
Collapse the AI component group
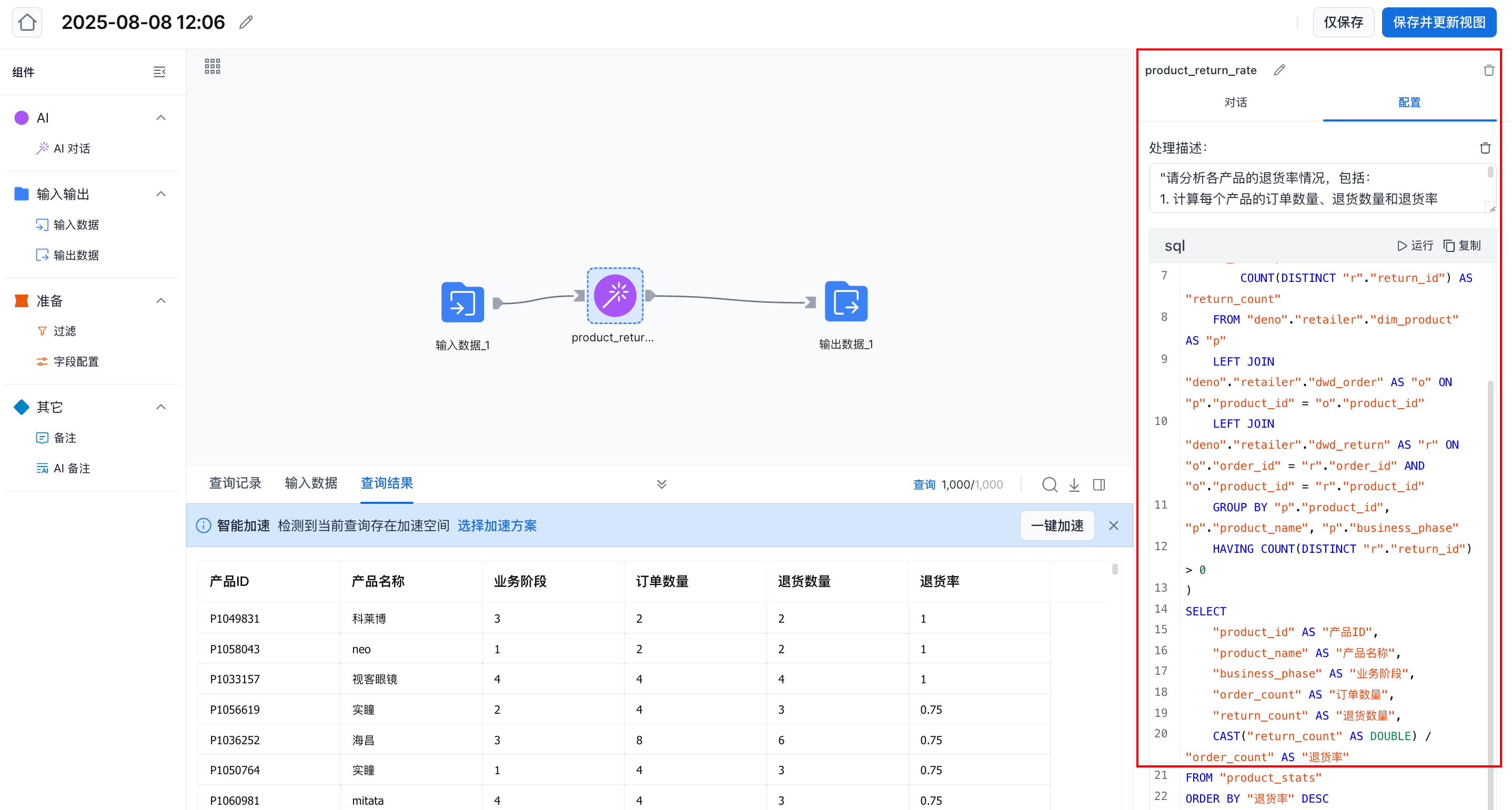(161, 118)
